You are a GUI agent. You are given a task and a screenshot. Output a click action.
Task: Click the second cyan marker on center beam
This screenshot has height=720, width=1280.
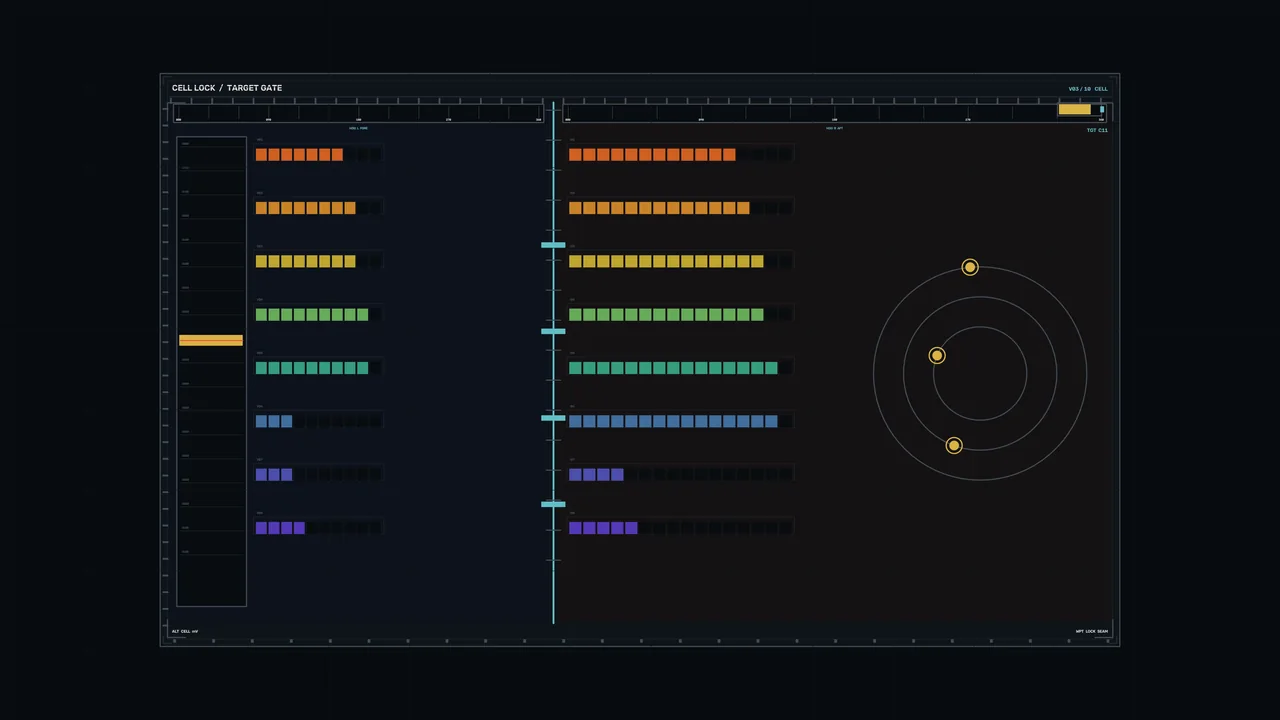(553, 331)
